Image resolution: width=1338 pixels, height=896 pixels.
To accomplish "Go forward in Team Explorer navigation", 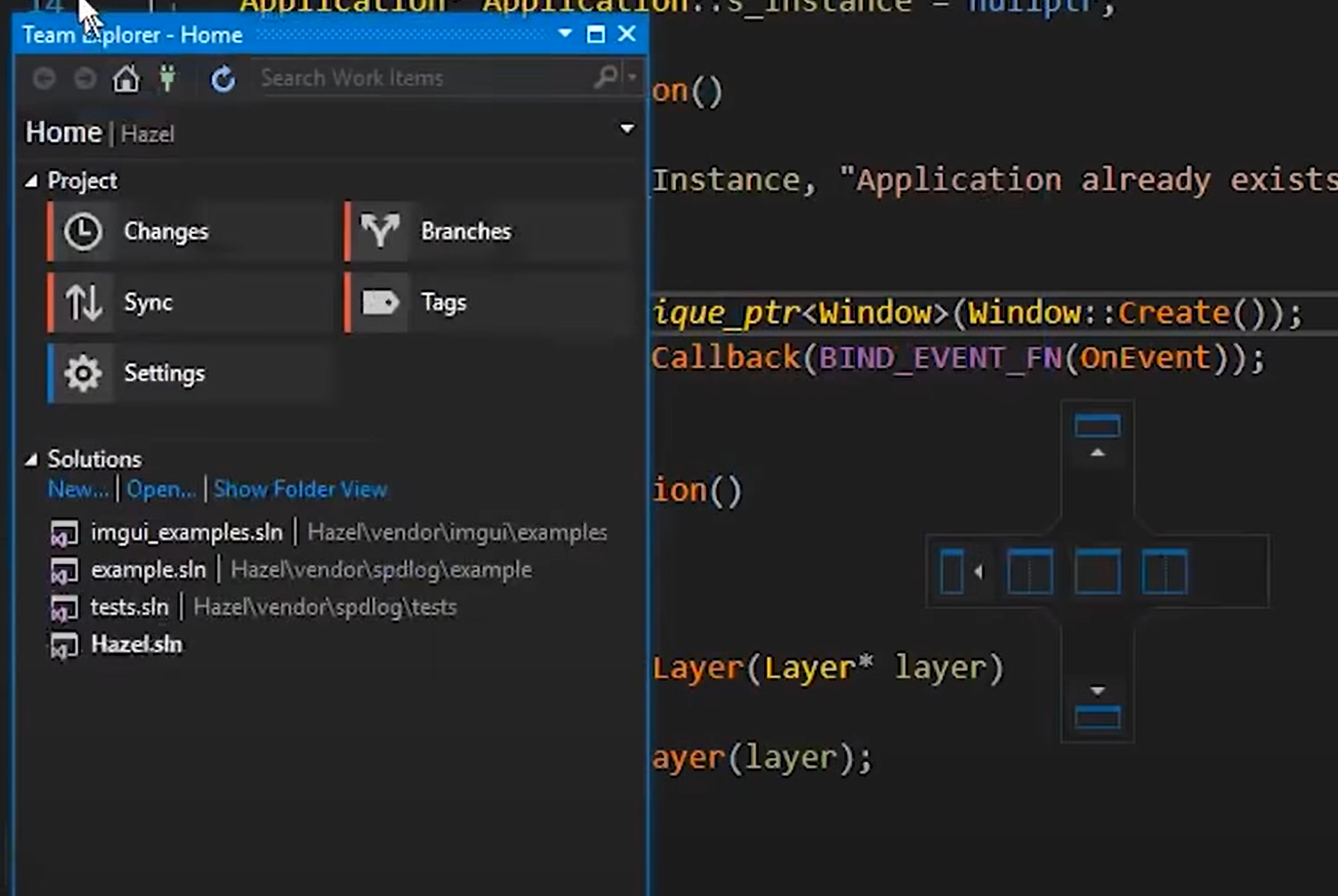I will (85, 78).
